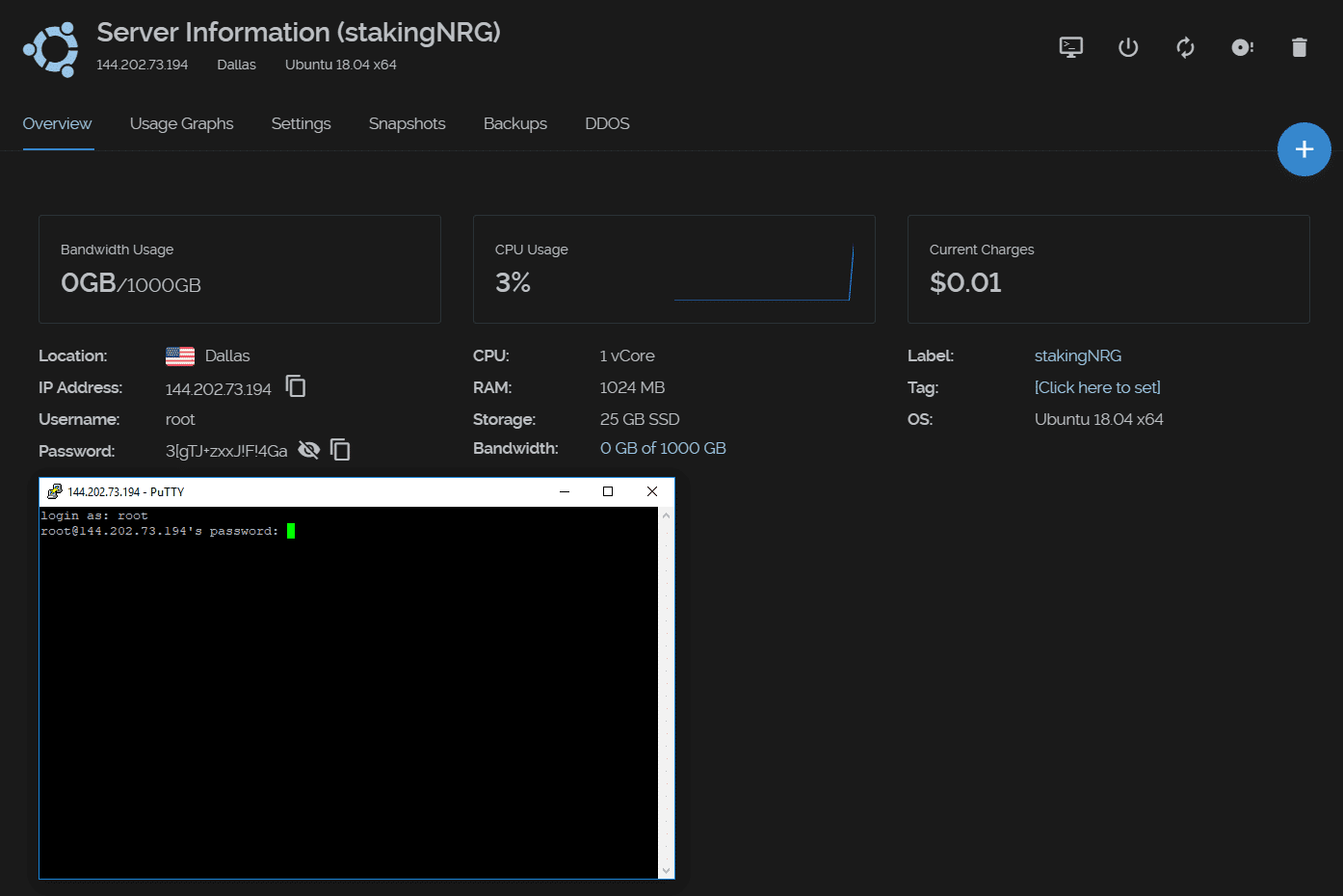Click the 0 GB of 1000 GB bandwidth link
Screen dimensions: 1343x896
(663, 448)
